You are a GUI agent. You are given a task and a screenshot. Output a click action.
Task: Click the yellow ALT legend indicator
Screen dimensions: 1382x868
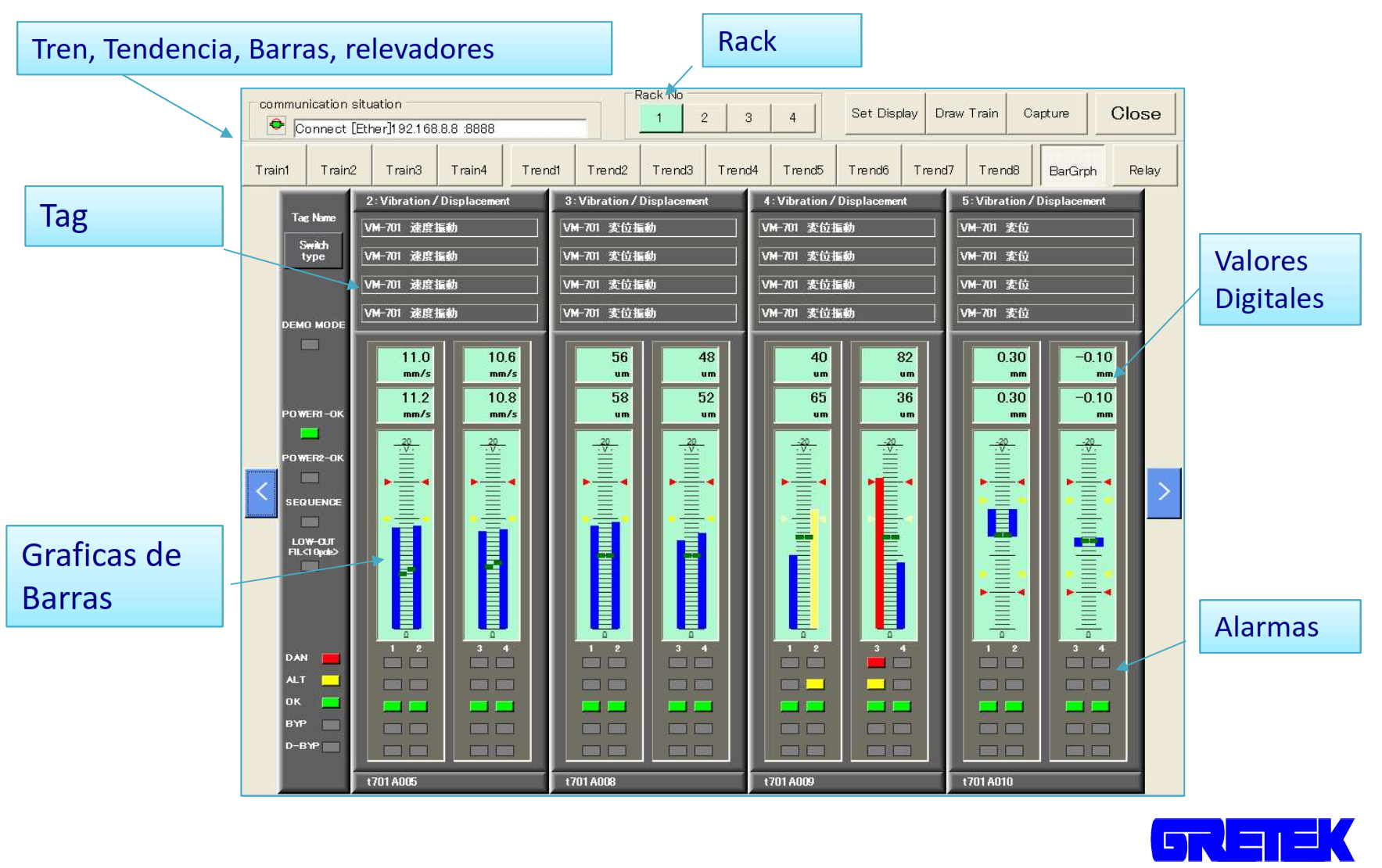331,680
